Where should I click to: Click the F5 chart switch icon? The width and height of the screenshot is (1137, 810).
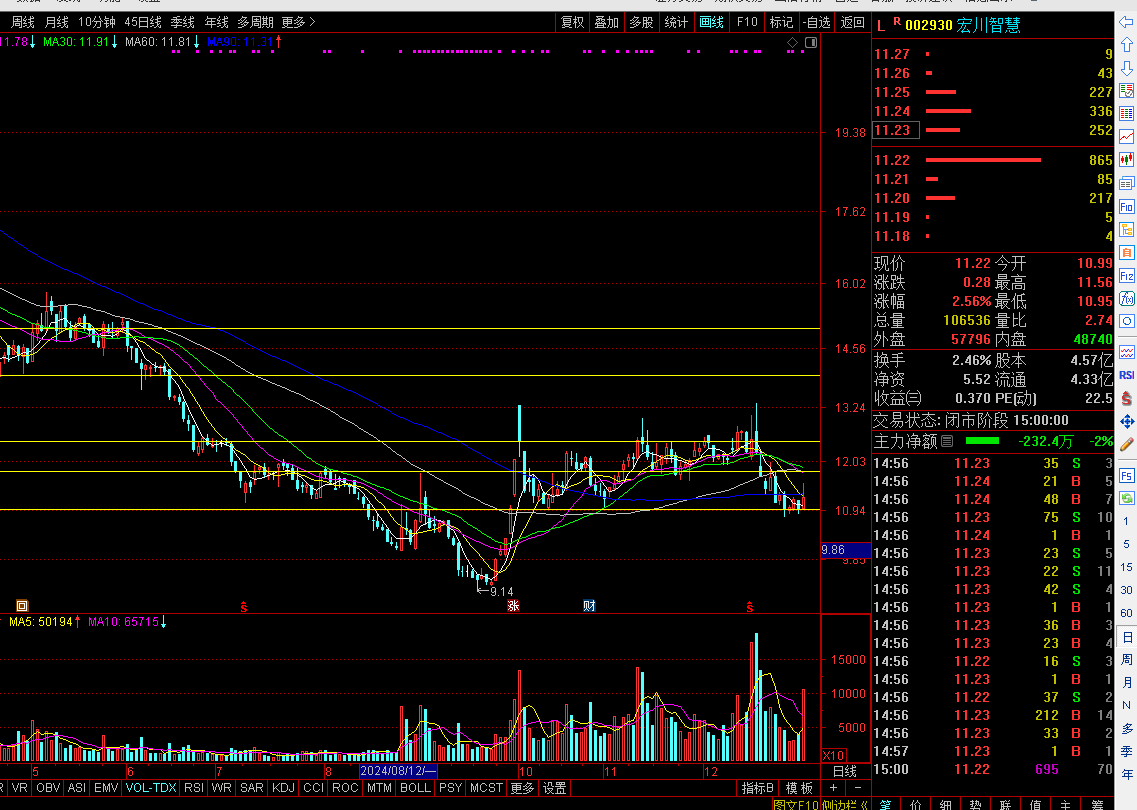click(1127, 475)
